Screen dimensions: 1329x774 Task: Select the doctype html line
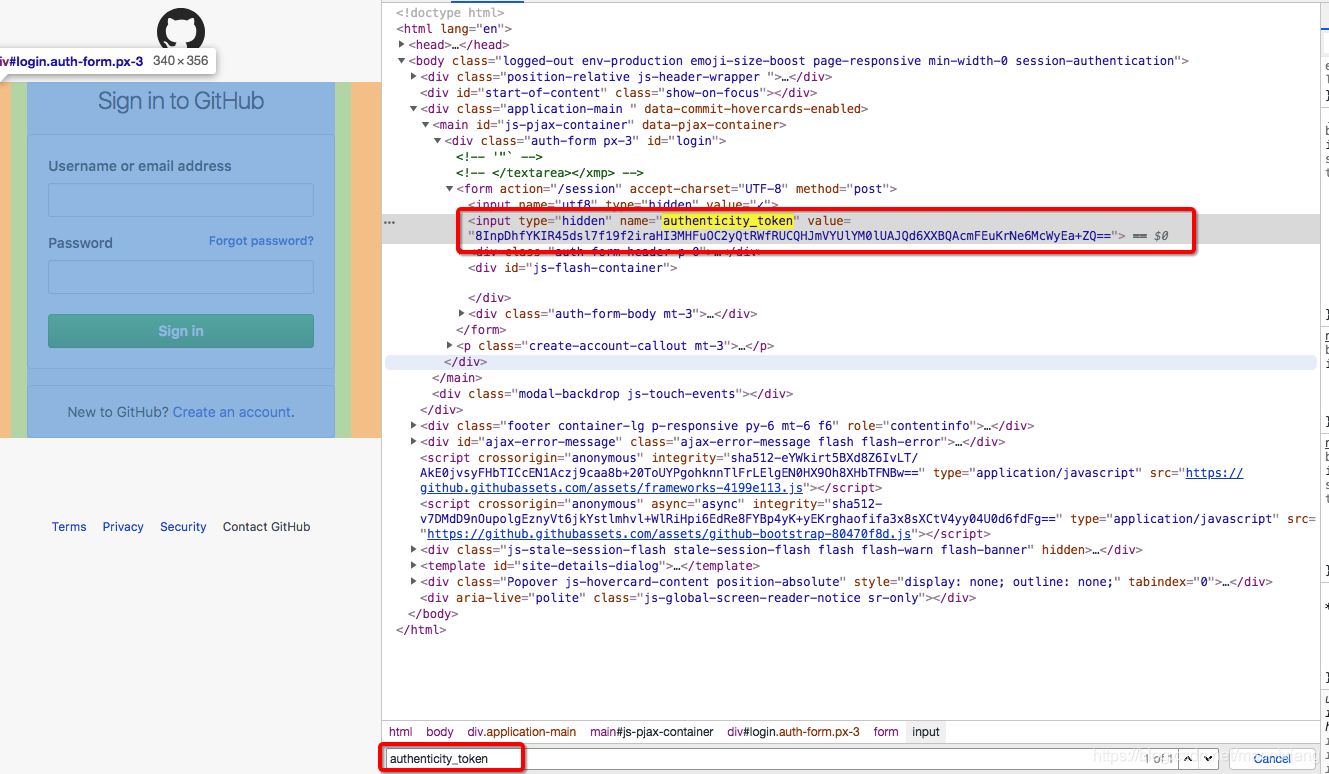click(x=449, y=13)
